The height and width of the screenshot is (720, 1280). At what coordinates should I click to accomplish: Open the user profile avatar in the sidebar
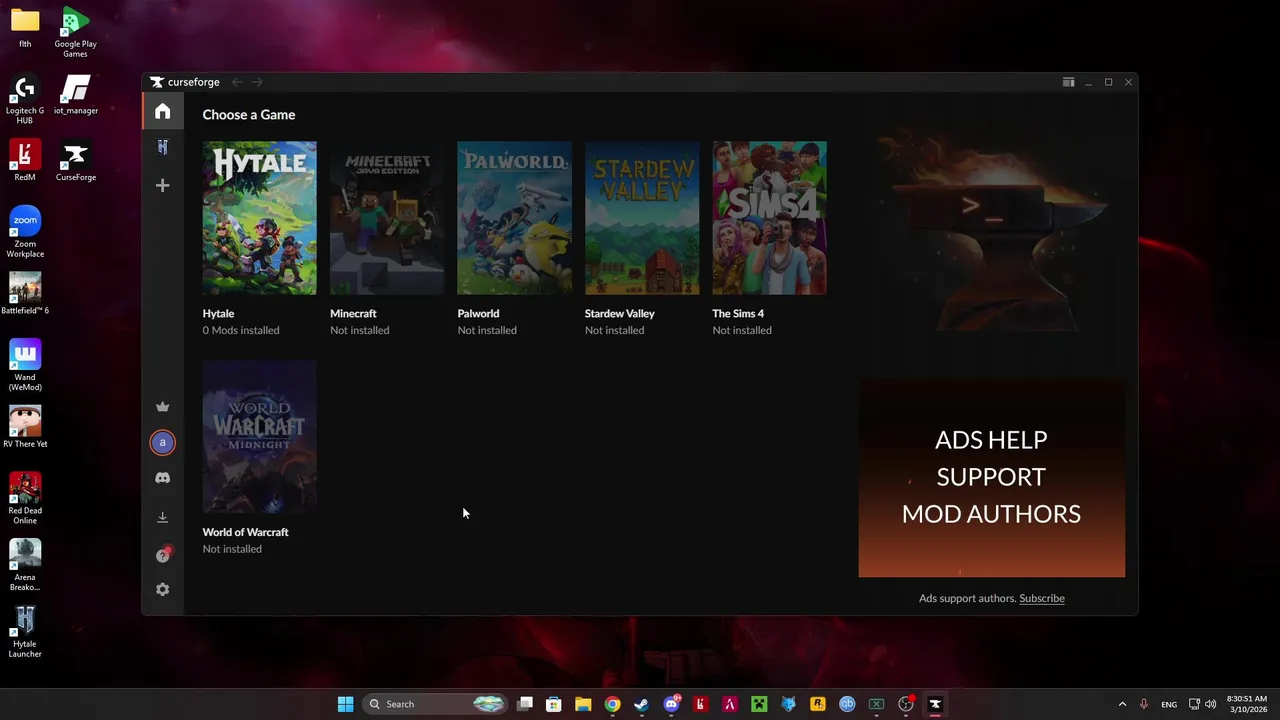(x=162, y=442)
